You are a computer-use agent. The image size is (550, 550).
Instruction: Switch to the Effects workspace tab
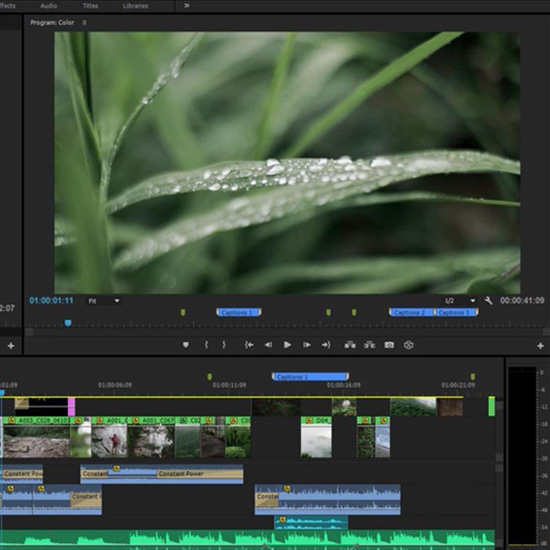point(7,6)
